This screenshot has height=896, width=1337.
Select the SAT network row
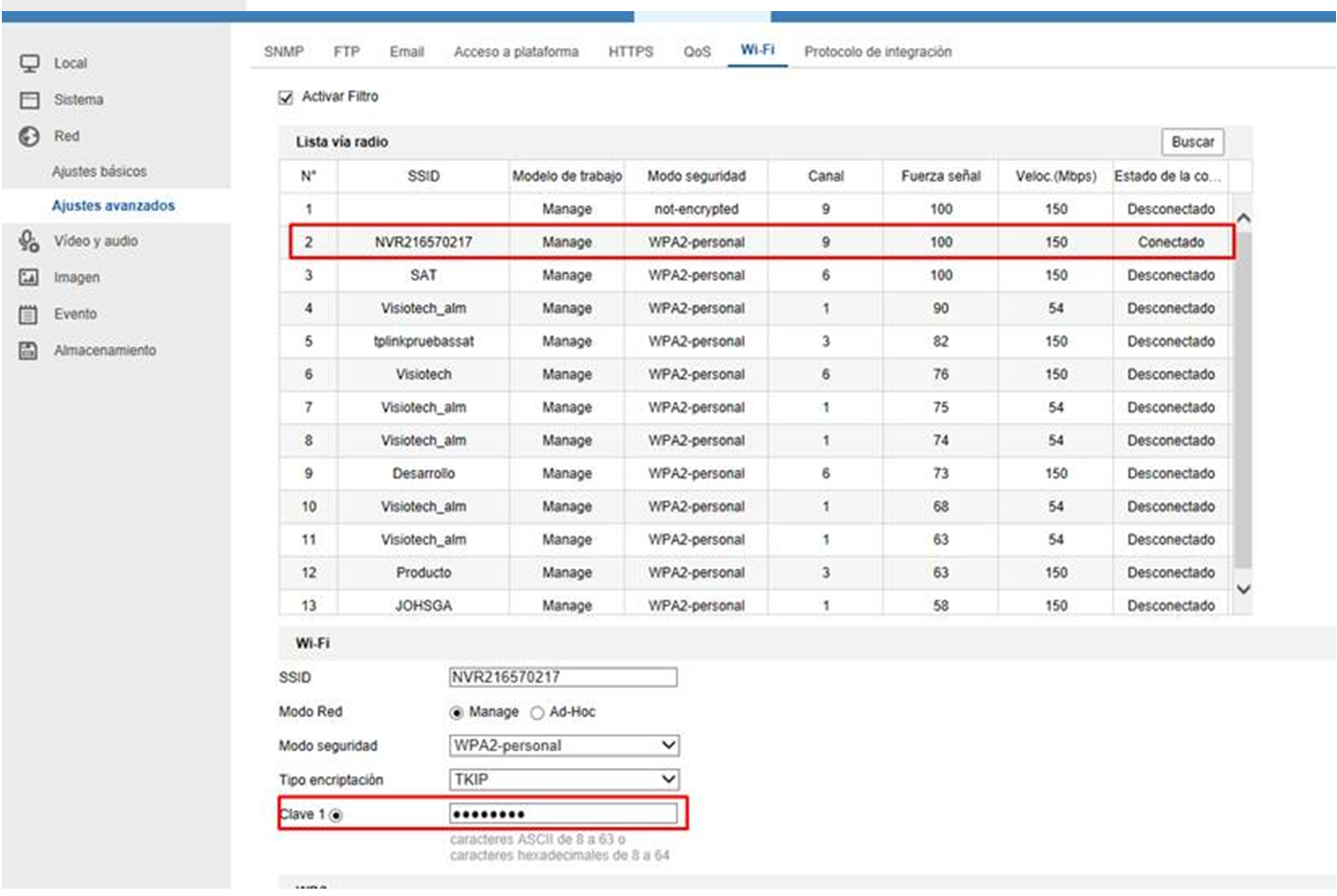click(x=755, y=276)
